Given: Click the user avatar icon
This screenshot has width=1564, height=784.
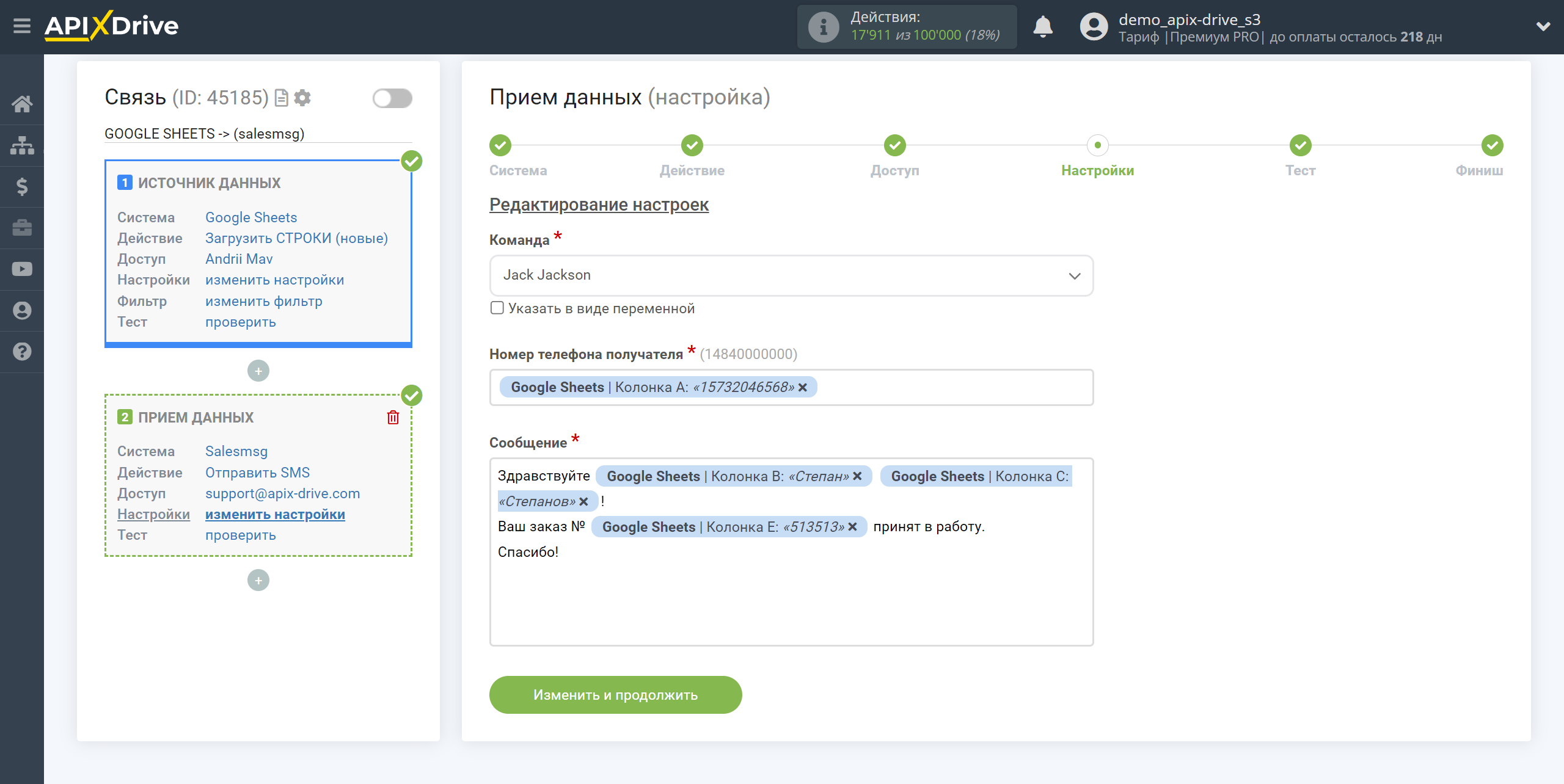Looking at the screenshot, I should [1094, 27].
